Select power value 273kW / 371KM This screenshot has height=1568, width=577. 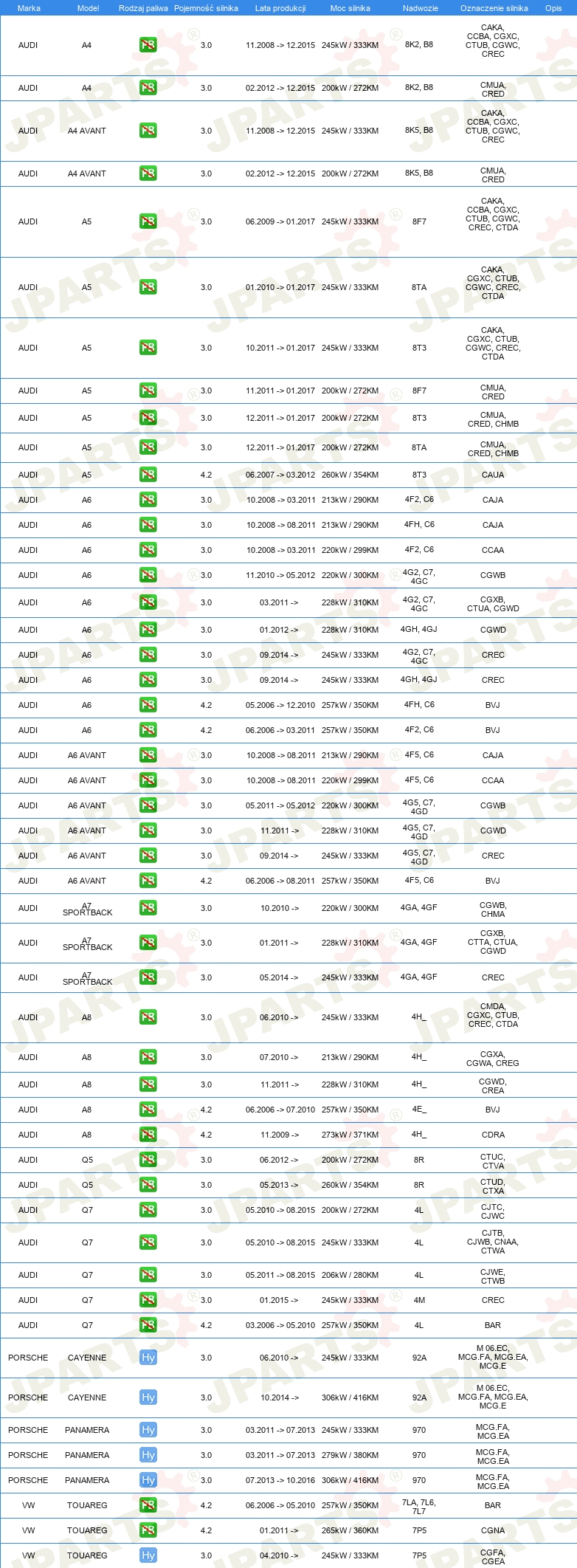(x=350, y=1135)
